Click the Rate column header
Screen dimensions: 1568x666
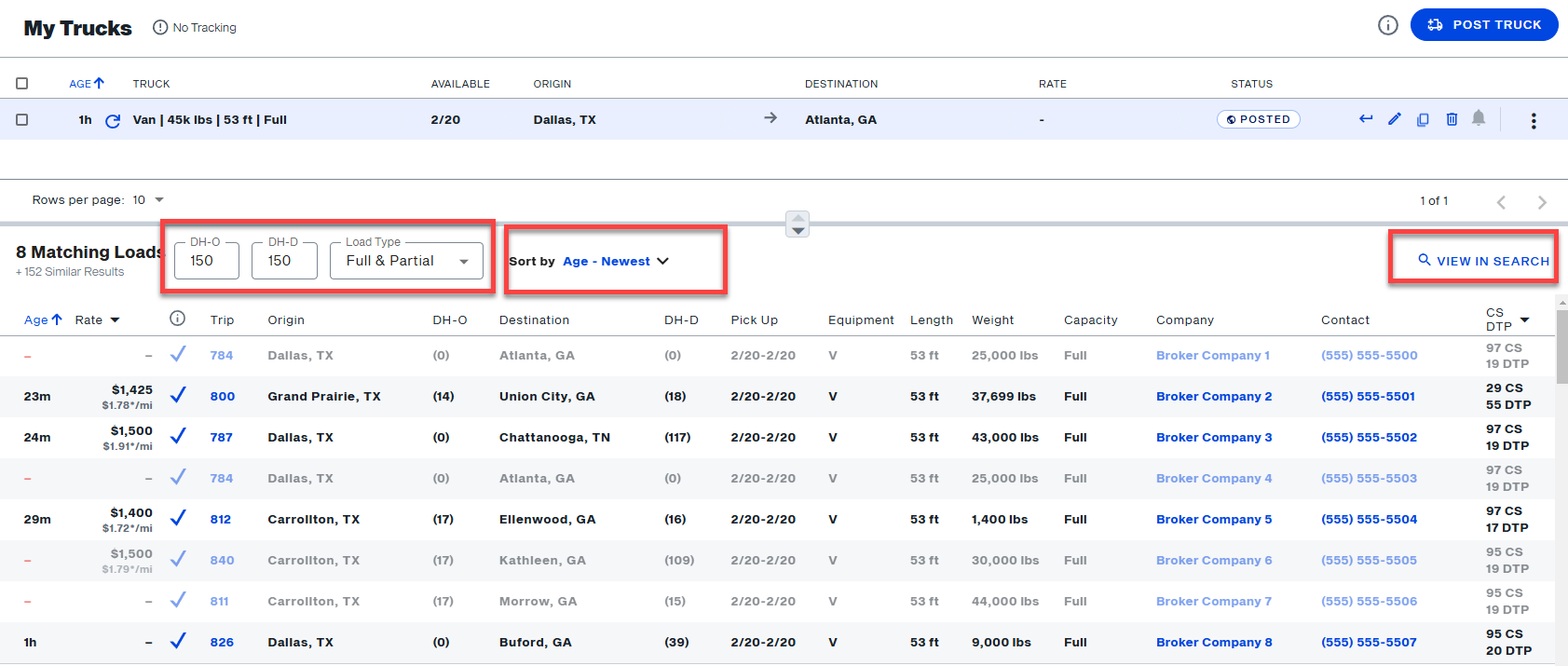(x=97, y=319)
